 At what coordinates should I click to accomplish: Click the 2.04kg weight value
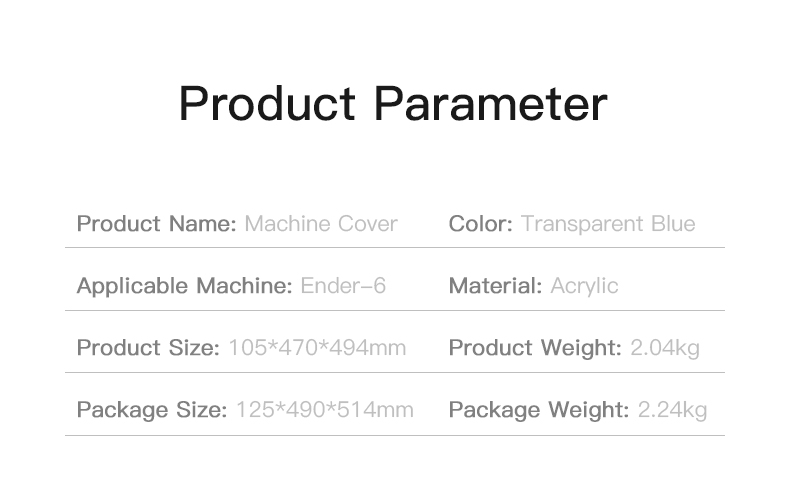pos(665,348)
